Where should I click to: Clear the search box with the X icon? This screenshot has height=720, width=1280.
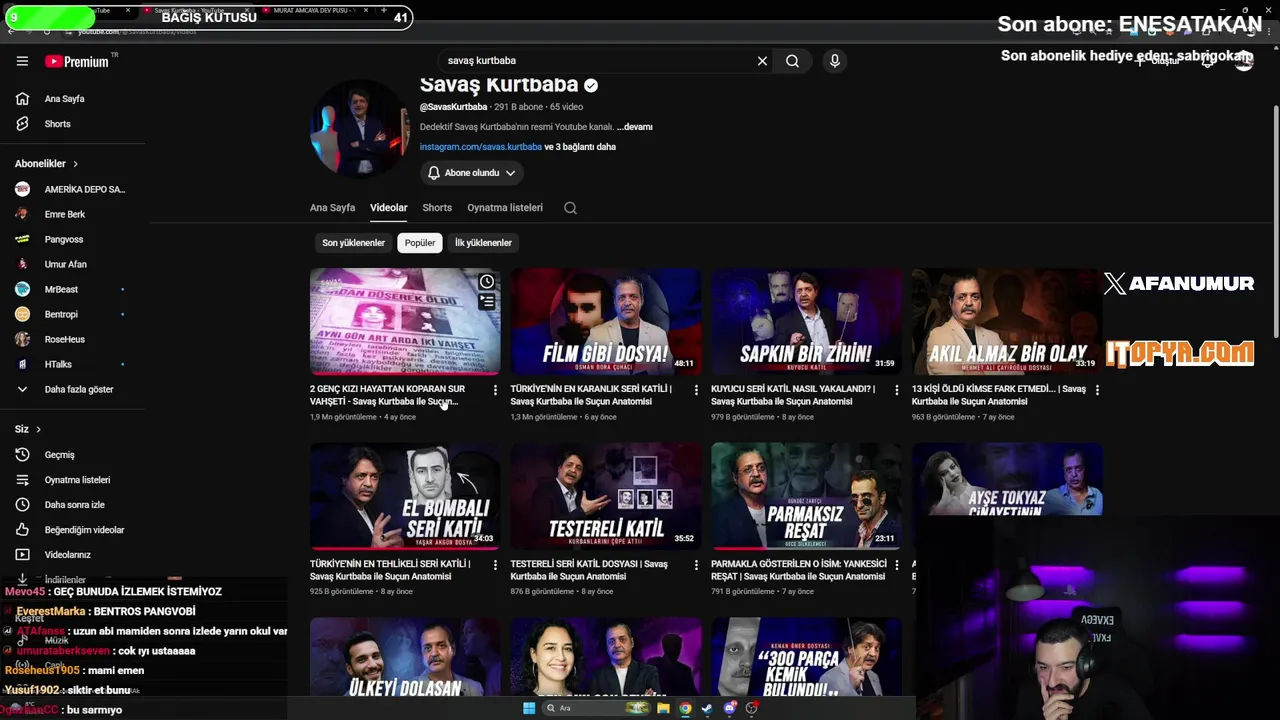point(762,61)
